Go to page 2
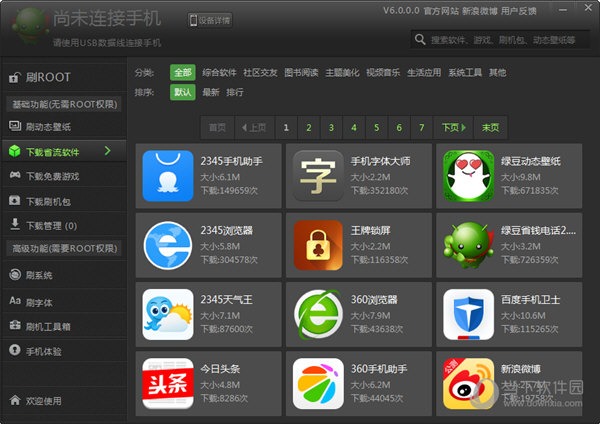The width and height of the screenshot is (600, 424). click(309, 127)
